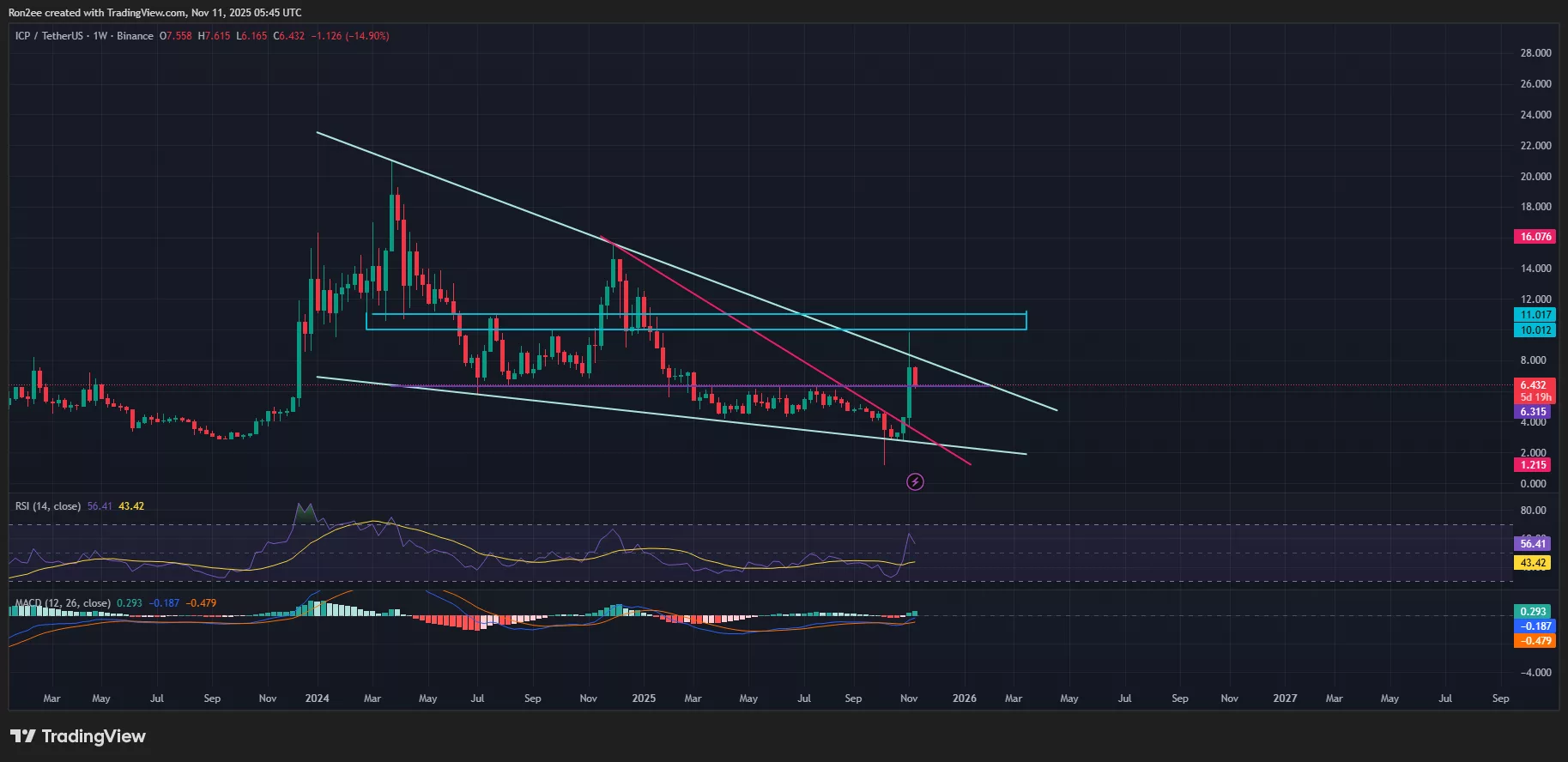Click the 0.000 price axis label
Image resolution: width=1568 pixels, height=762 pixels.
[x=1533, y=484]
